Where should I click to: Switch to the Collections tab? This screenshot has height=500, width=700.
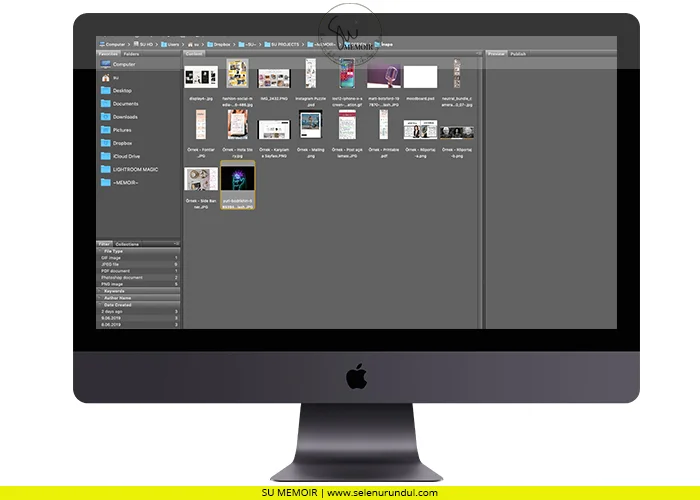coord(127,244)
